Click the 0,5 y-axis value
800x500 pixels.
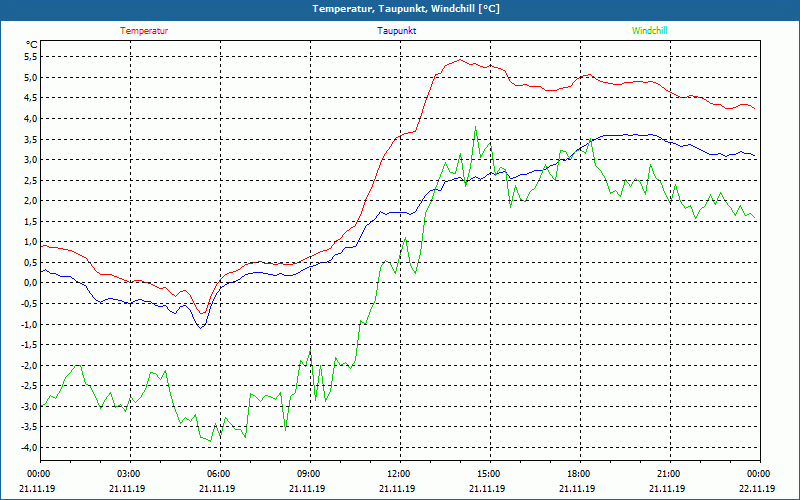click(31, 262)
